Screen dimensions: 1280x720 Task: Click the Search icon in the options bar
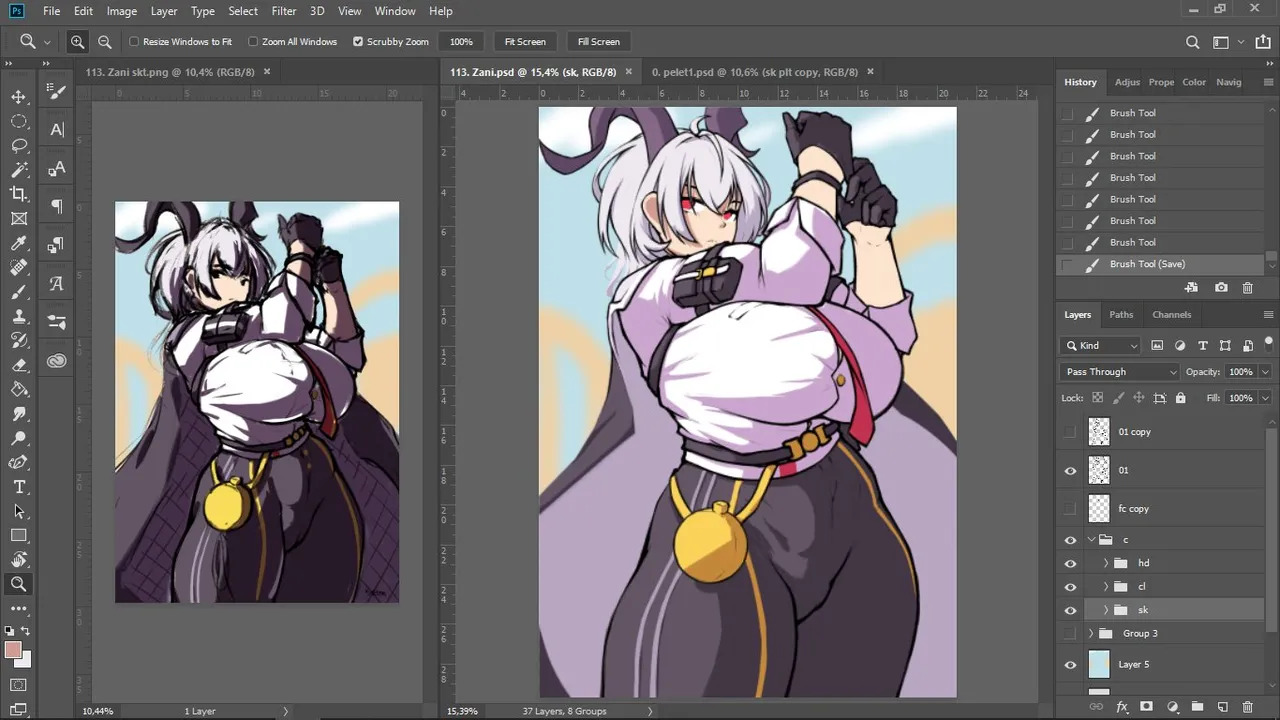(x=1192, y=42)
